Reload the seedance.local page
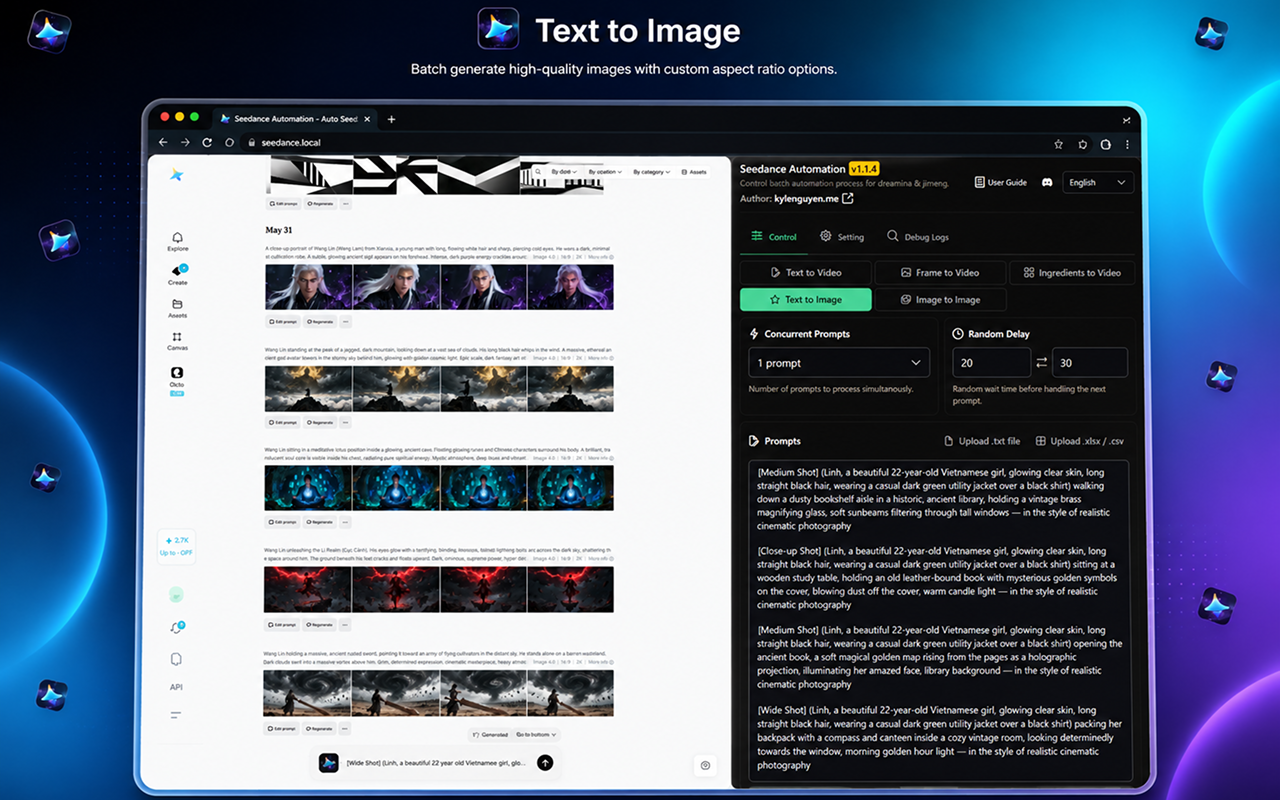 coord(207,143)
